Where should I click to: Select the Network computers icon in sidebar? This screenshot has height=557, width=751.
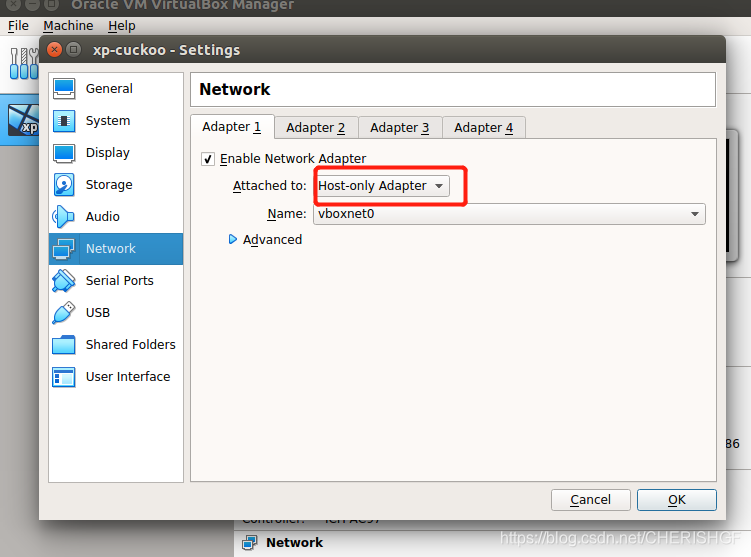click(x=64, y=249)
